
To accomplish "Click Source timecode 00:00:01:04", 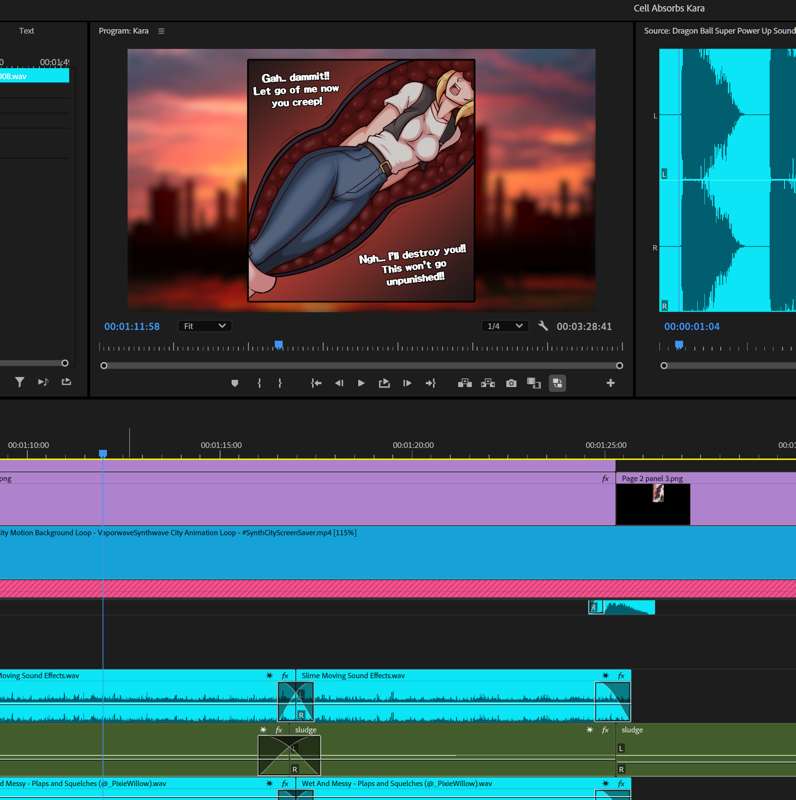I will pyautogui.click(x=691, y=327).
